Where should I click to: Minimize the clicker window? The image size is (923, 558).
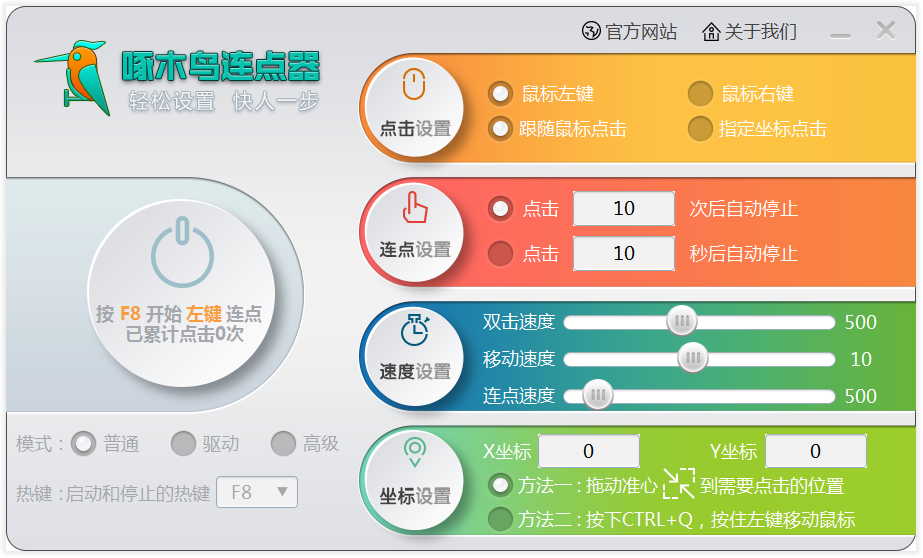[840, 33]
